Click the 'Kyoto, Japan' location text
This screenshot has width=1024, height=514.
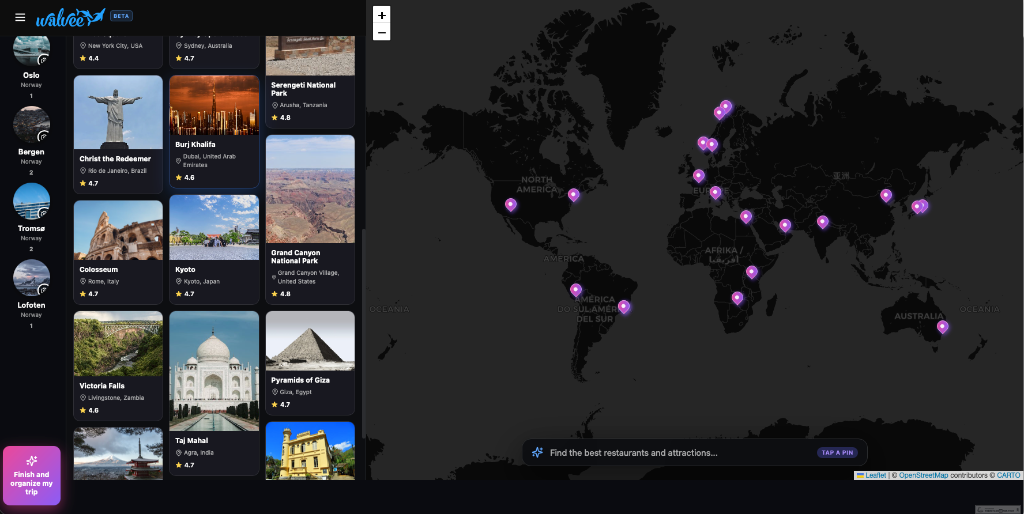(201, 281)
